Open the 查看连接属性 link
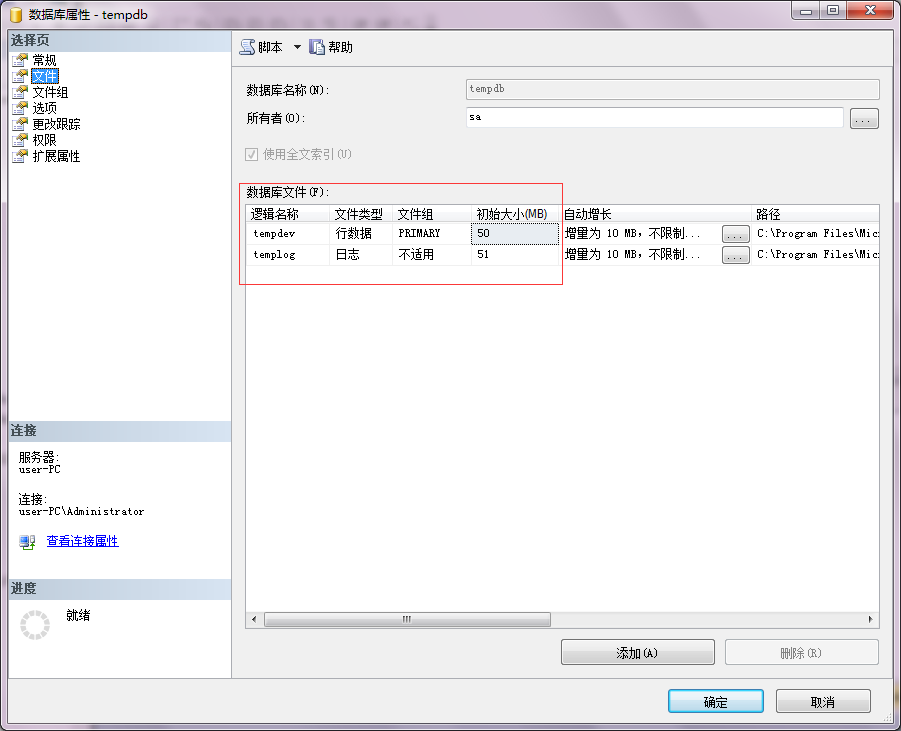 coord(83,541)
